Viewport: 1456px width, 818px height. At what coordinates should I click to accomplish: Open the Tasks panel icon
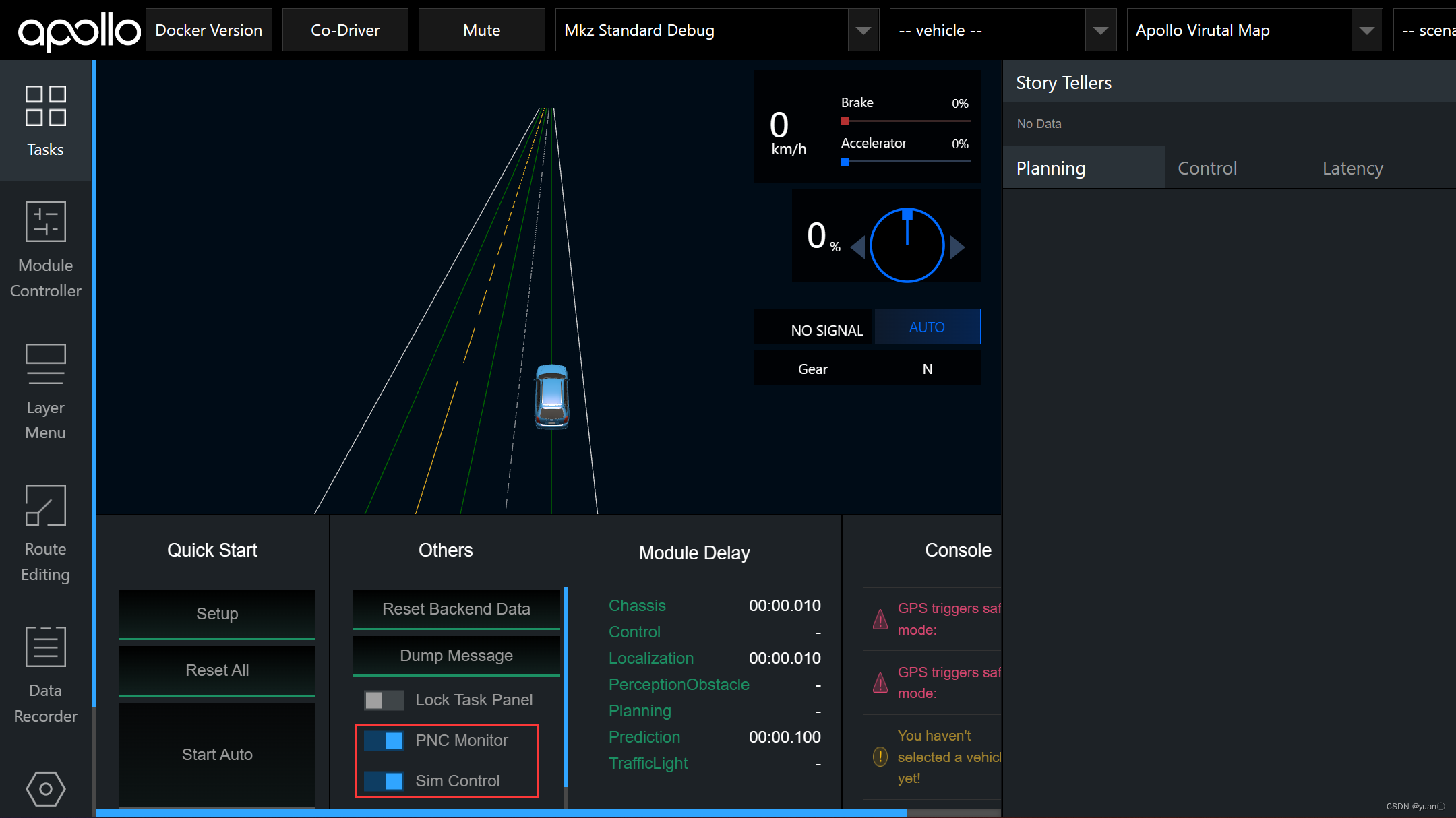(45, 106)
